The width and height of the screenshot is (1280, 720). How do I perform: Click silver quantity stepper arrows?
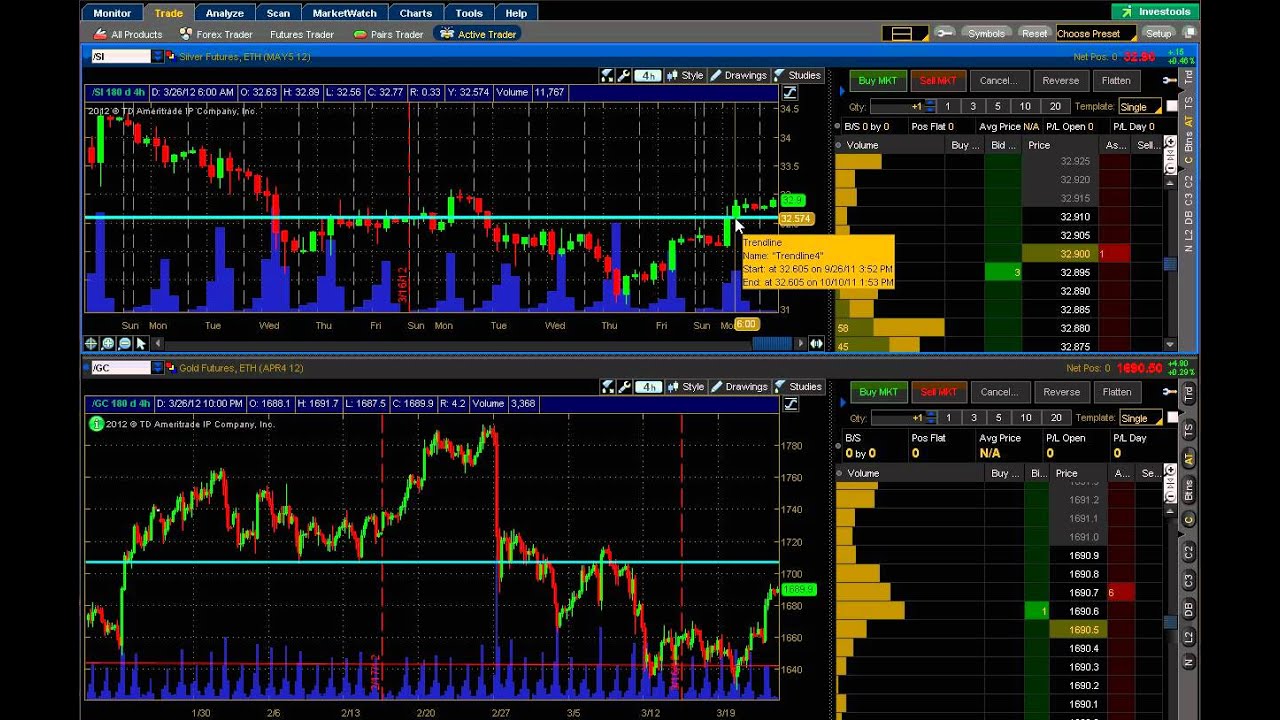coord(931,106)
